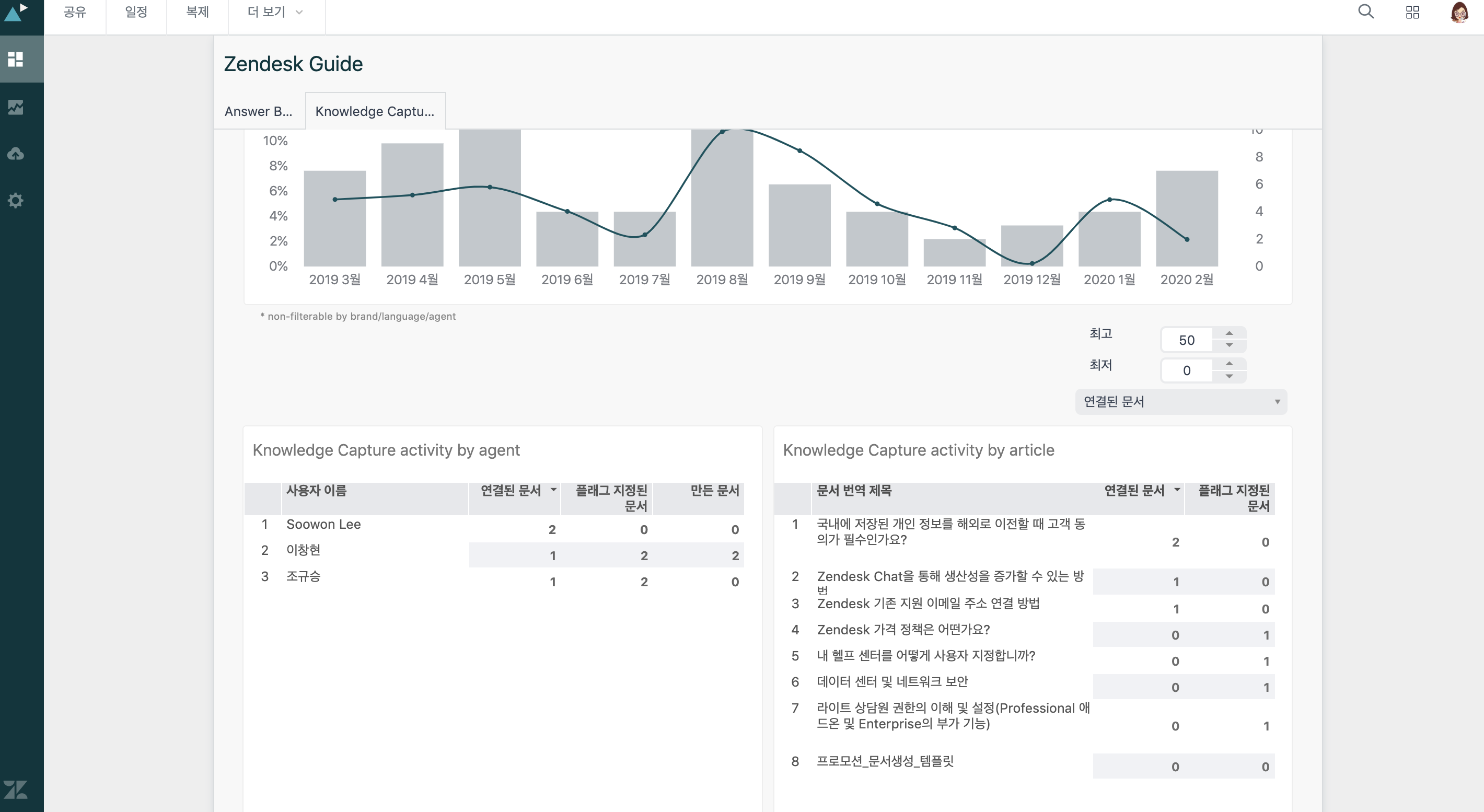Open the settings gear icon in sidebar

[16, 201]
